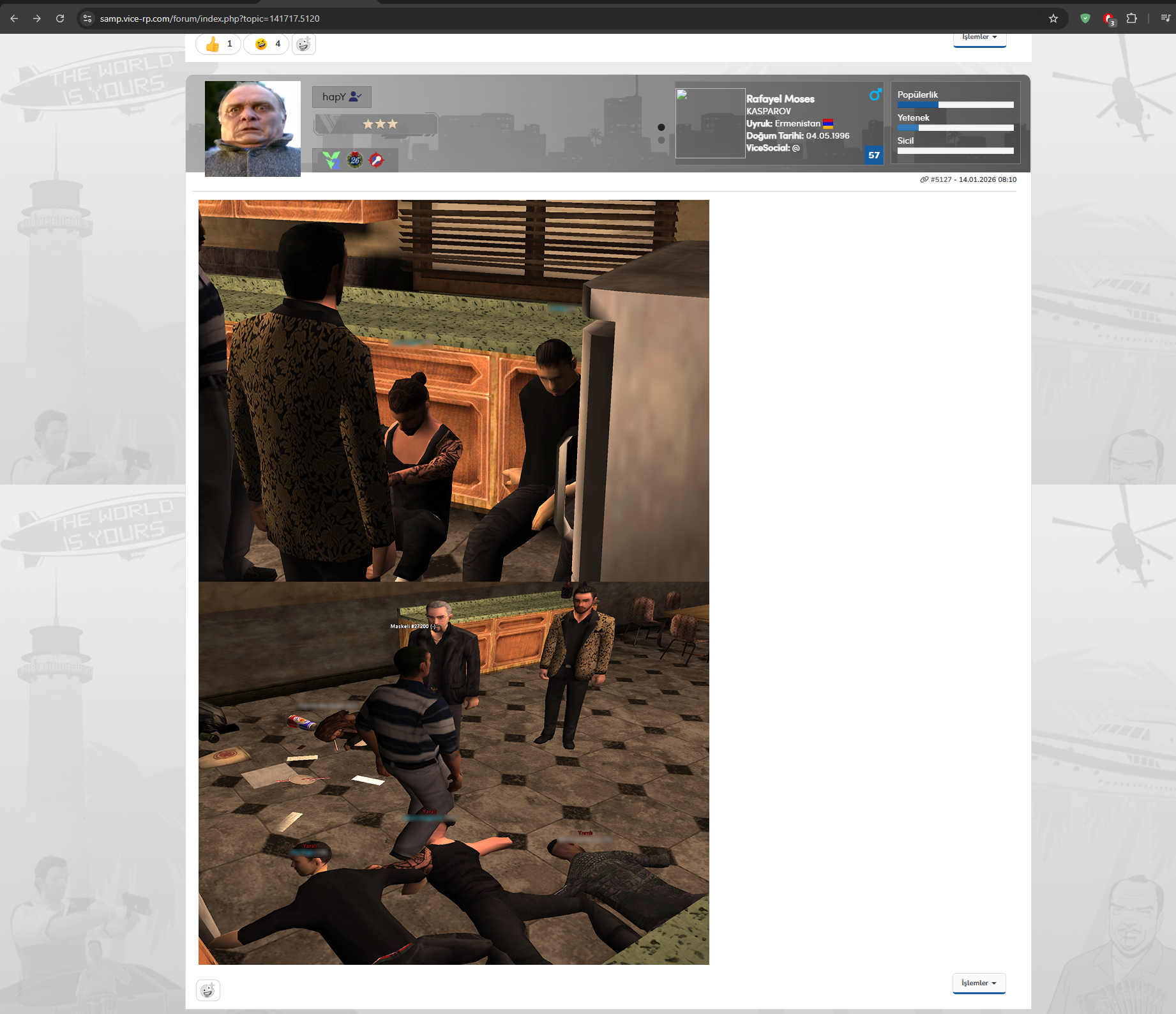Screen dimensions: 1176x1014
Task: Click the thumbs-up reaction with count 1
Action: point(218,44)
